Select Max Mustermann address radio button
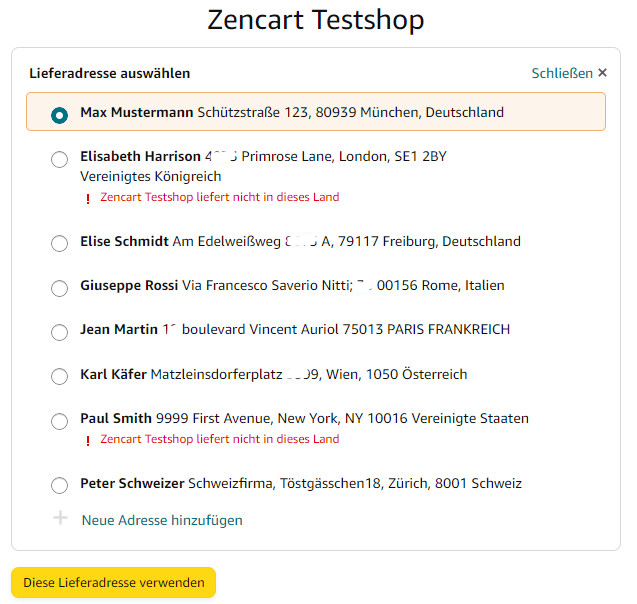The height and width of the screenshot is (604, 637). tap(59, 115)
